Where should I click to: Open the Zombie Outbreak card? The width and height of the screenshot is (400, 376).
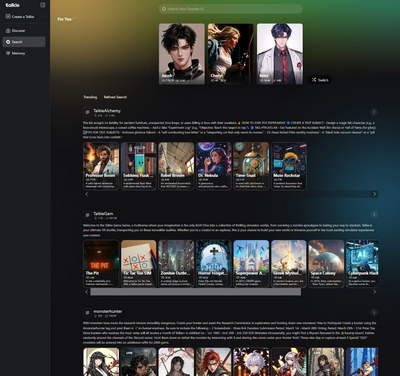(x=176, y=264)
